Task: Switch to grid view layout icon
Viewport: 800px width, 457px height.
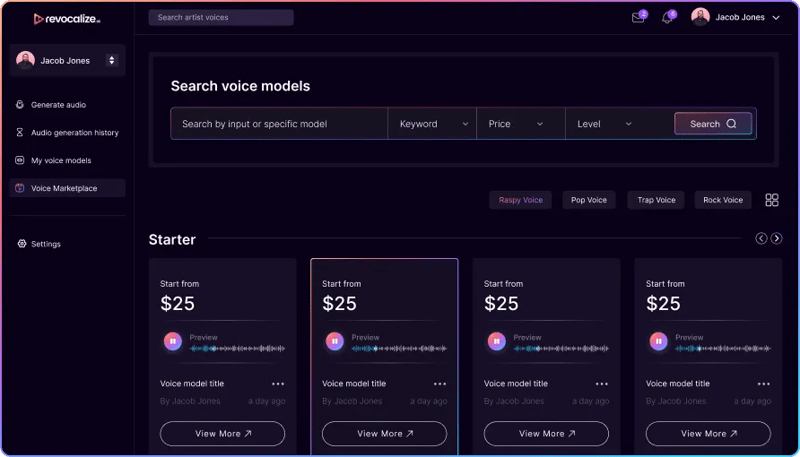Action: [772, 200]
